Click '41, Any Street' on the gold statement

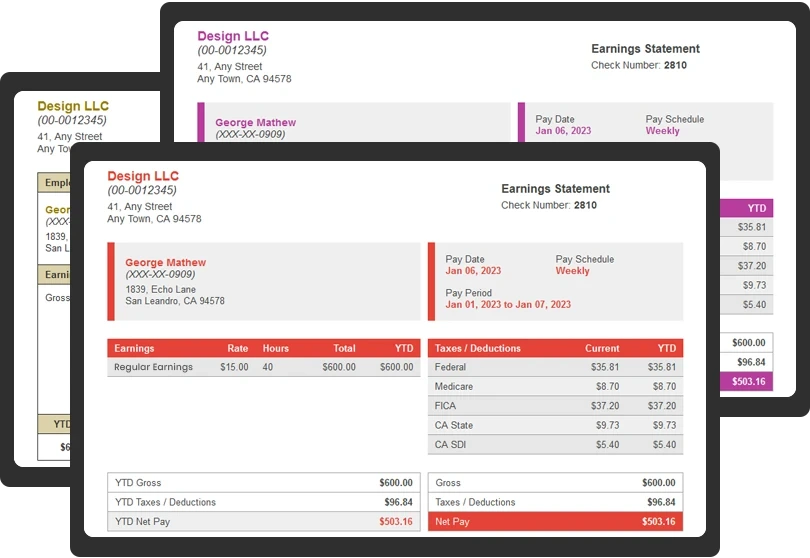[70, 136]
